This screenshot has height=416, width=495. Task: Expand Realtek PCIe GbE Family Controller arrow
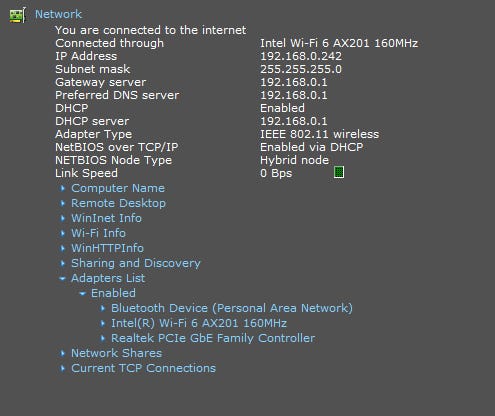pos(103,338)
